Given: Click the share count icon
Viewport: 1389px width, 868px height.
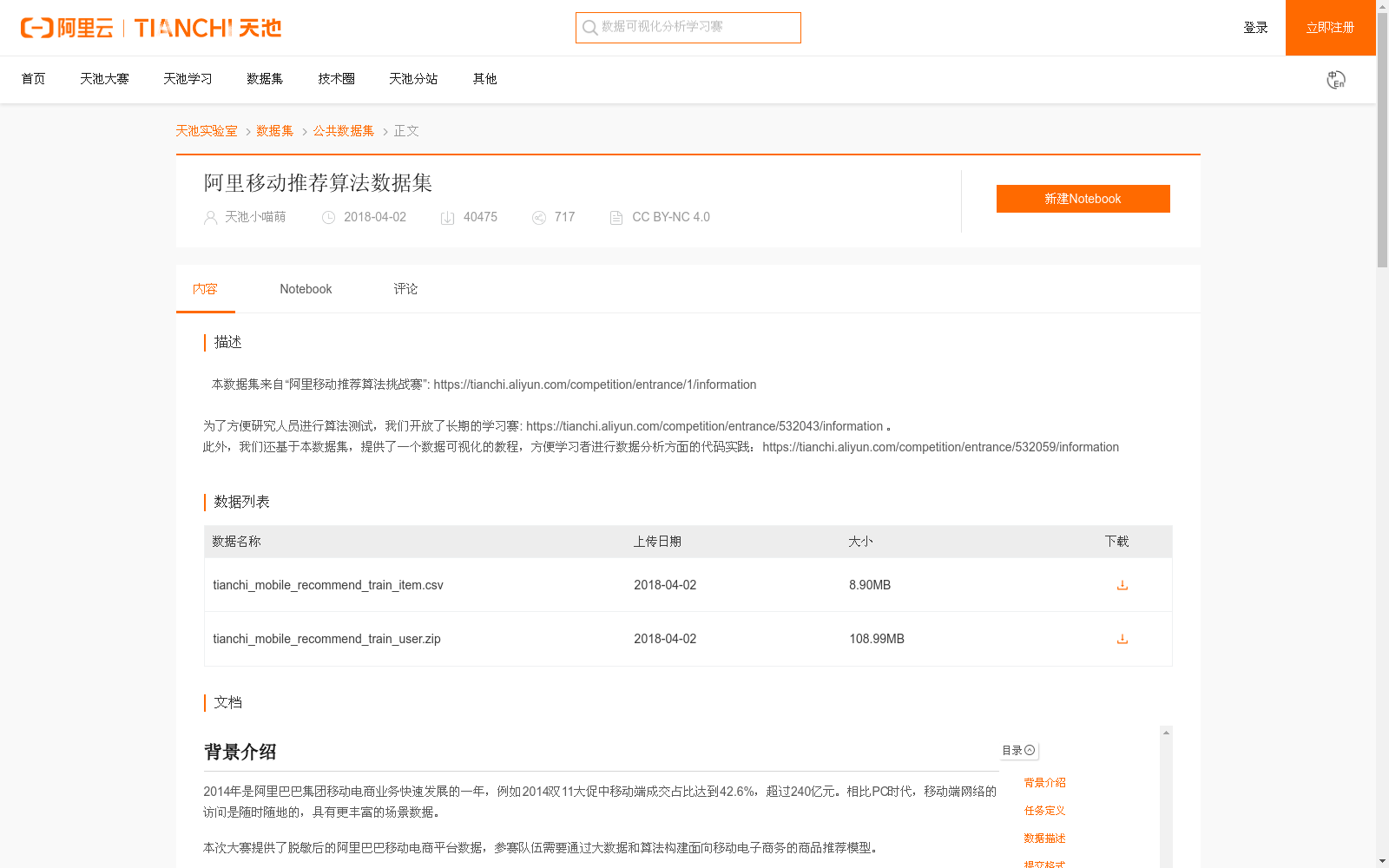Looking at the screenshot, I should (x=539, y=218).
